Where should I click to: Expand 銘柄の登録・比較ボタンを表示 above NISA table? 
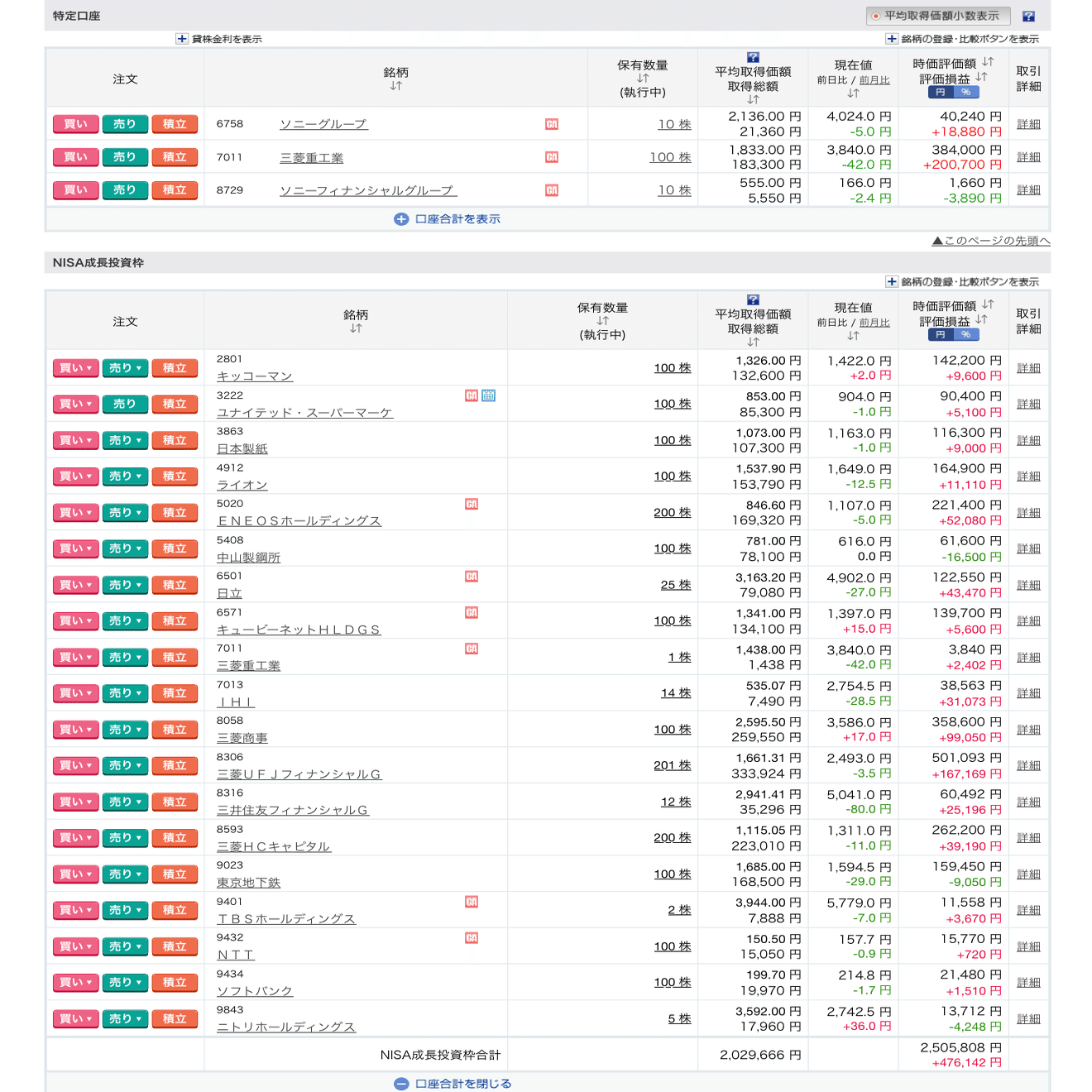coord(962,282)
